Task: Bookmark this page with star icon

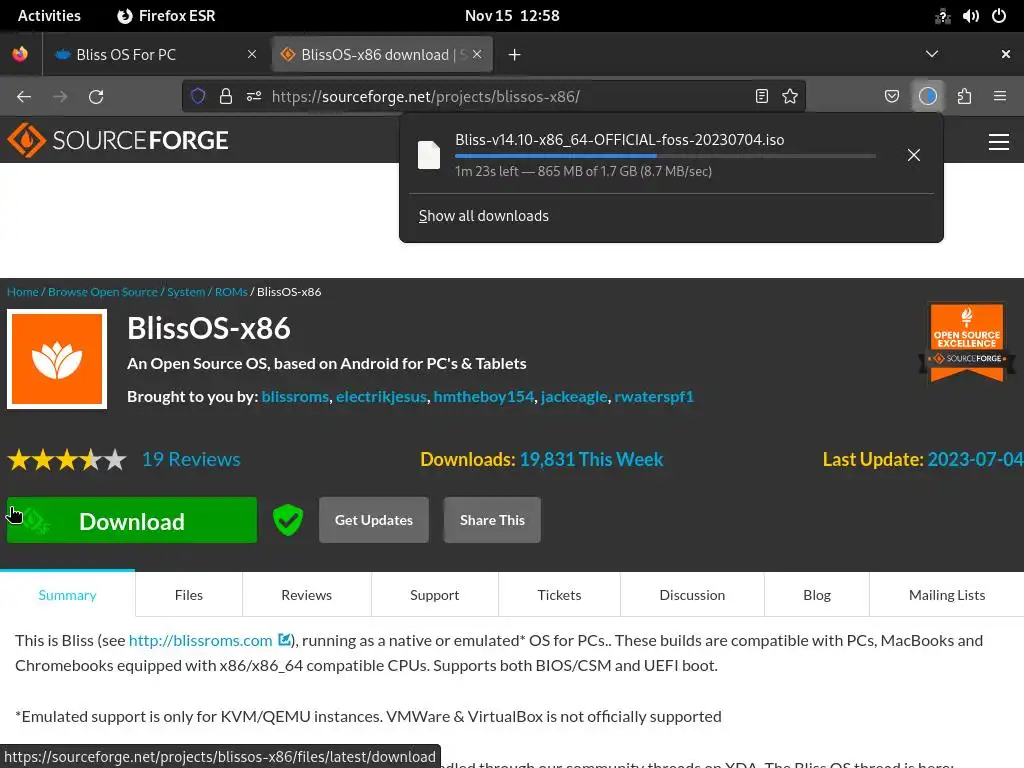Action: click(790, 97)
